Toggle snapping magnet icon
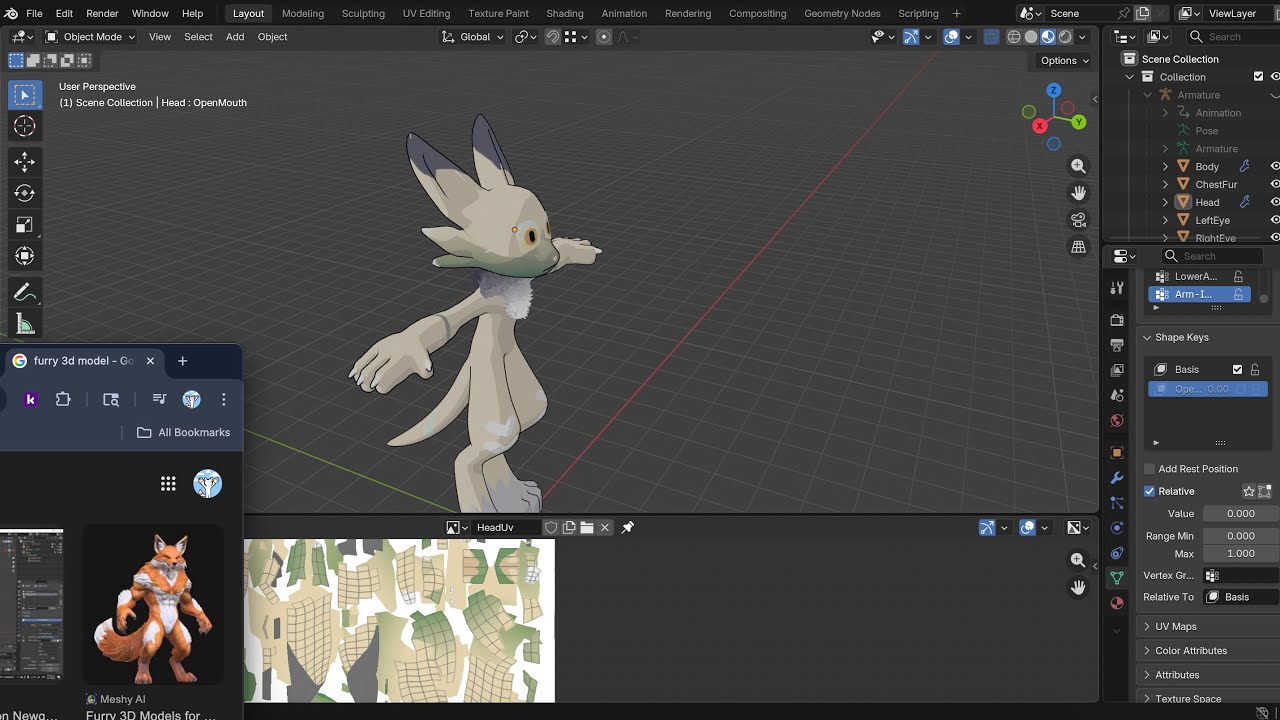 click(x=553, y=37)
